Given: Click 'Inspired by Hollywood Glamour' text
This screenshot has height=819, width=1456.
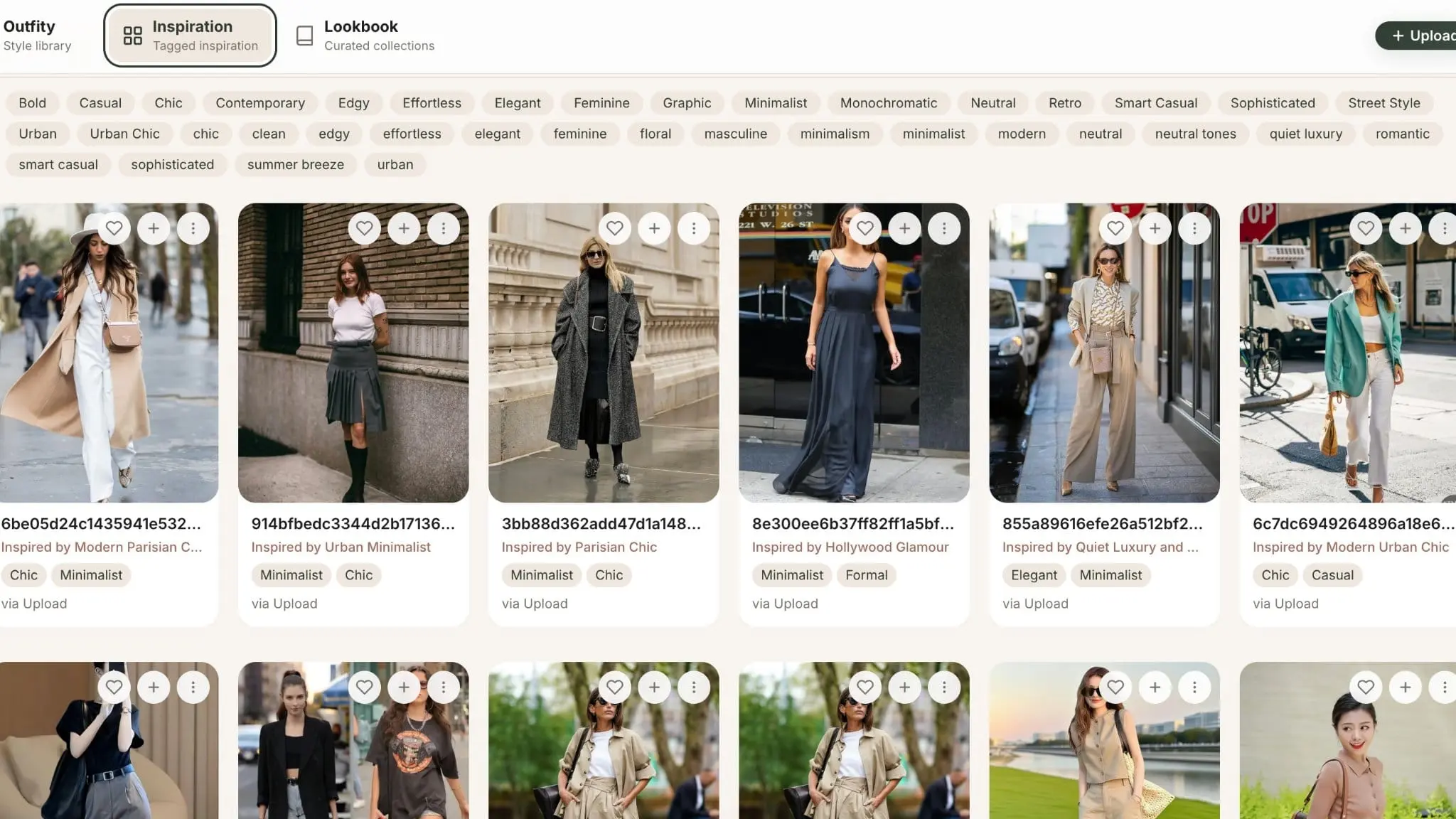Looking at the screenshot, I should [850, 547].
